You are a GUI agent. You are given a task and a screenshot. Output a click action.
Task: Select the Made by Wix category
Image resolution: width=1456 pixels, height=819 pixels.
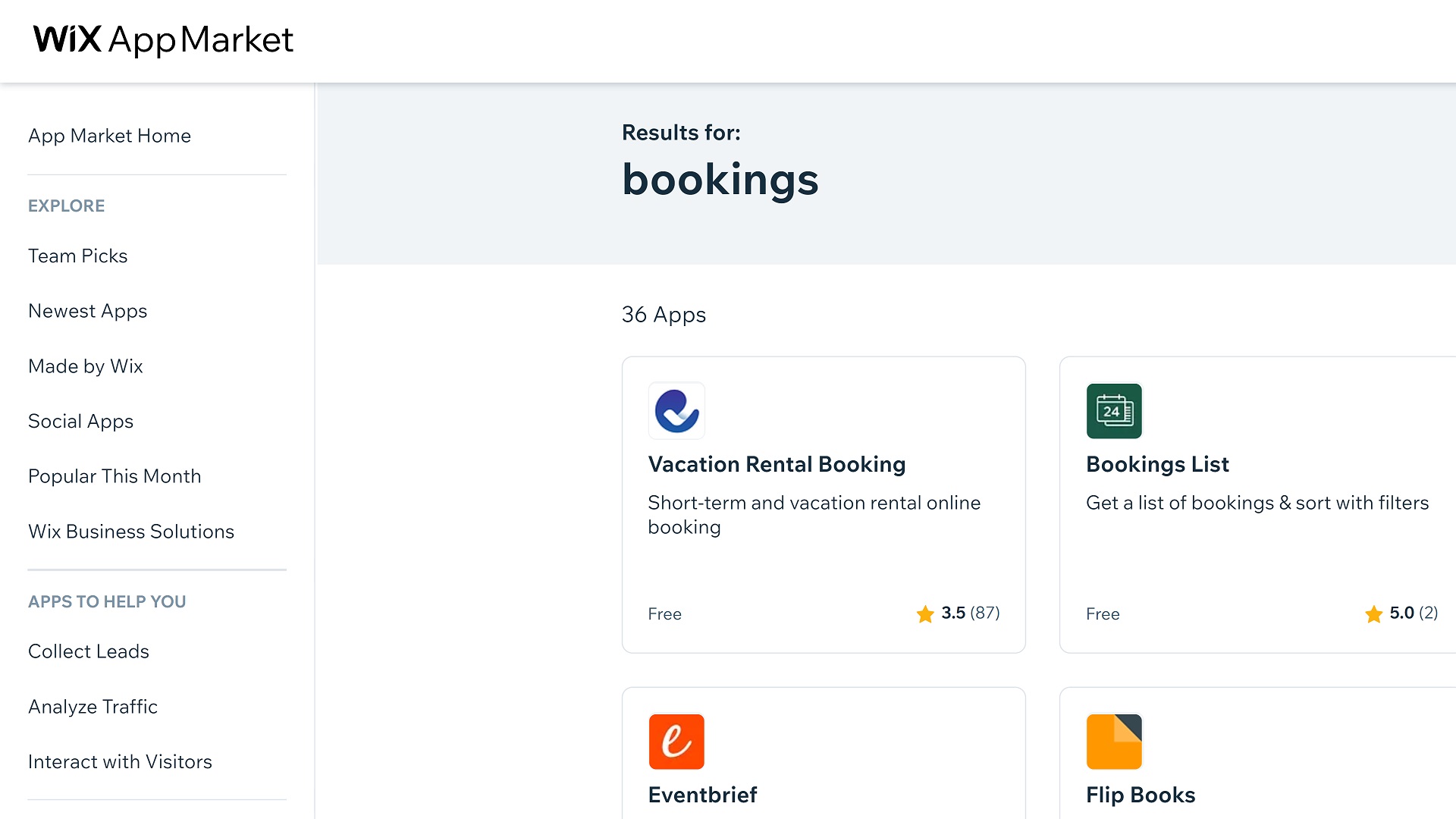85,366
